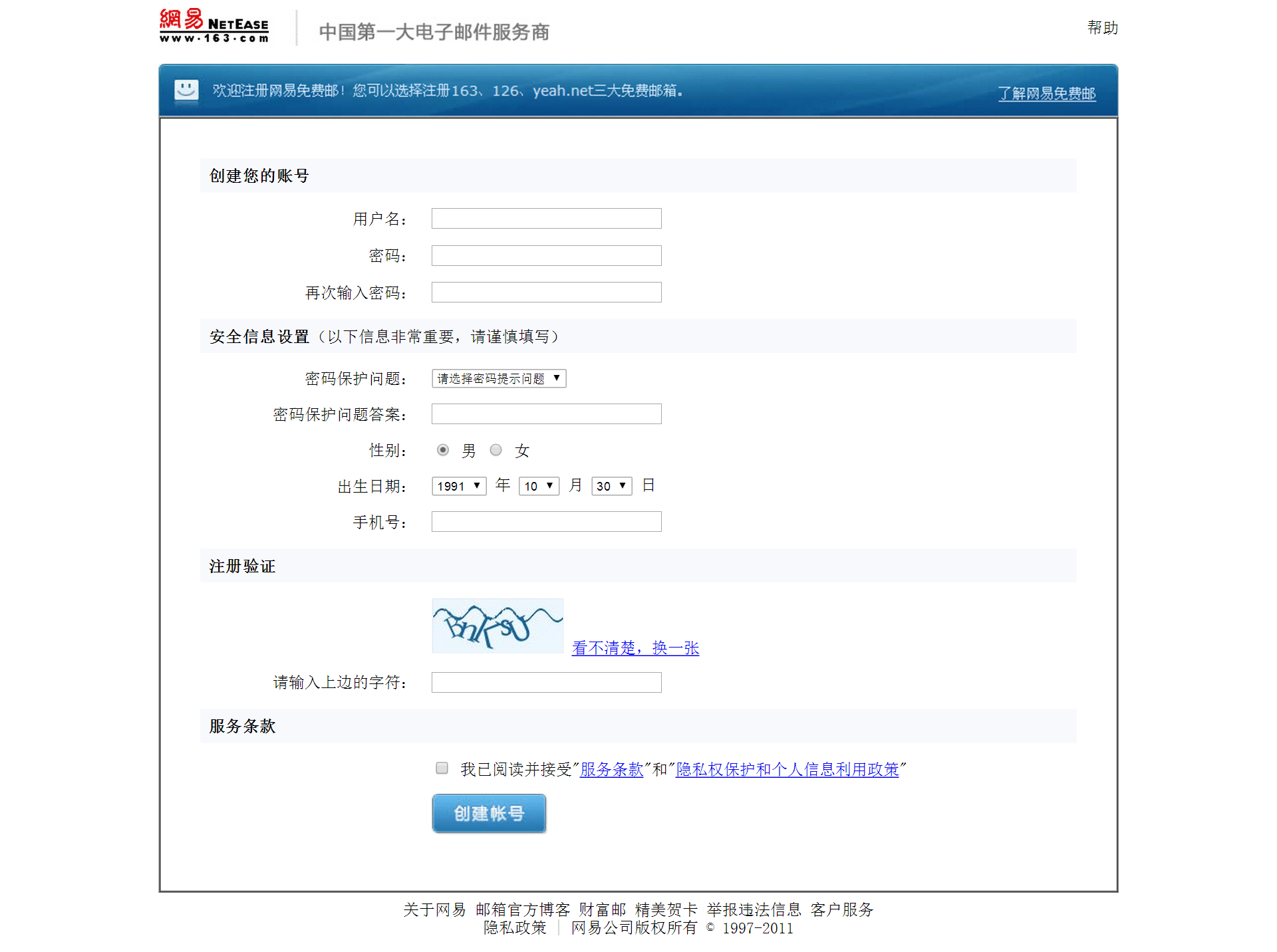Click the 用户名 username input field
The width and height of the screenshot is (1277, 952).
[x=546, y=219]
